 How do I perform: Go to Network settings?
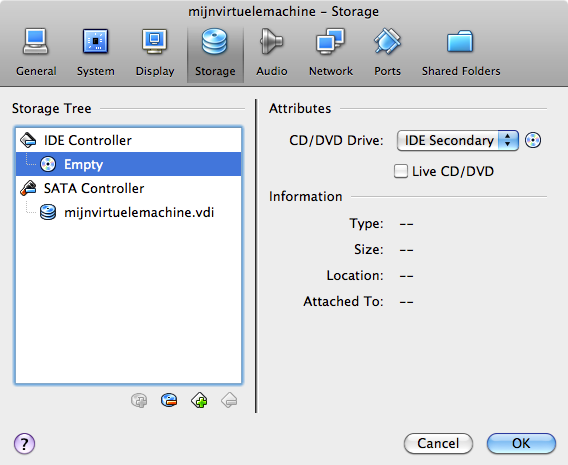(x=330, y=54)
